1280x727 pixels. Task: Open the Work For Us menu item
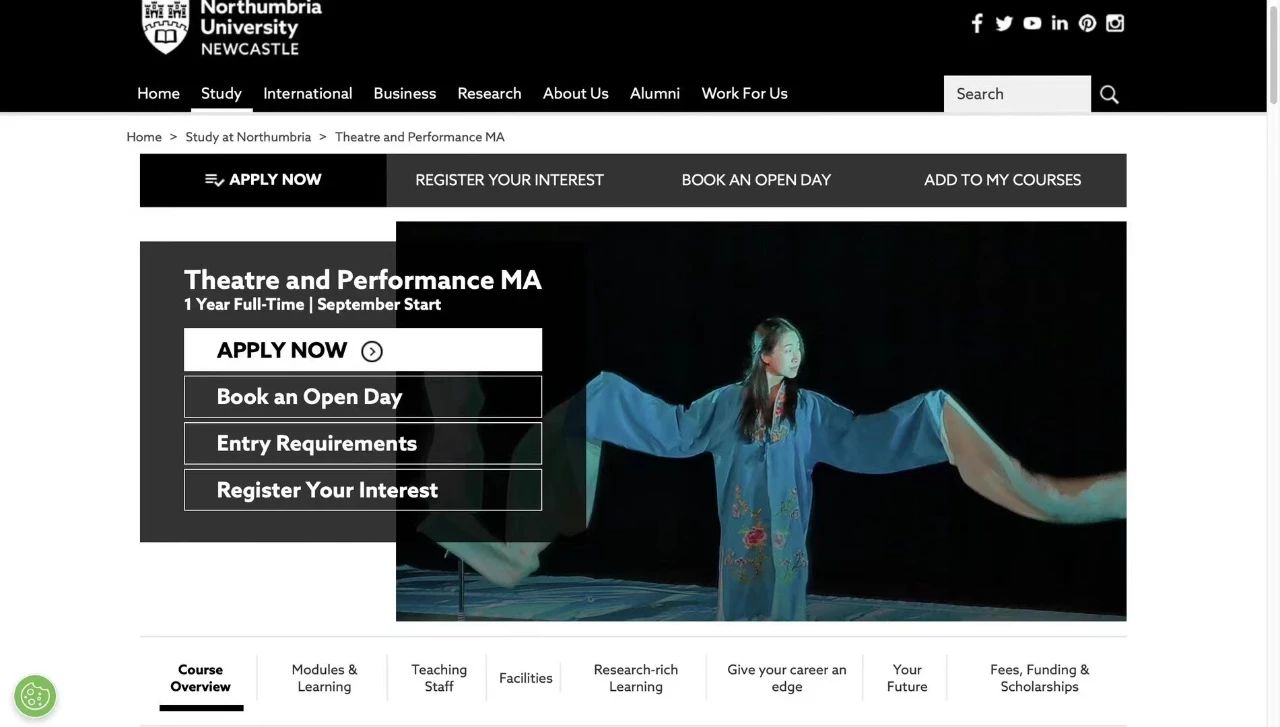744,93
